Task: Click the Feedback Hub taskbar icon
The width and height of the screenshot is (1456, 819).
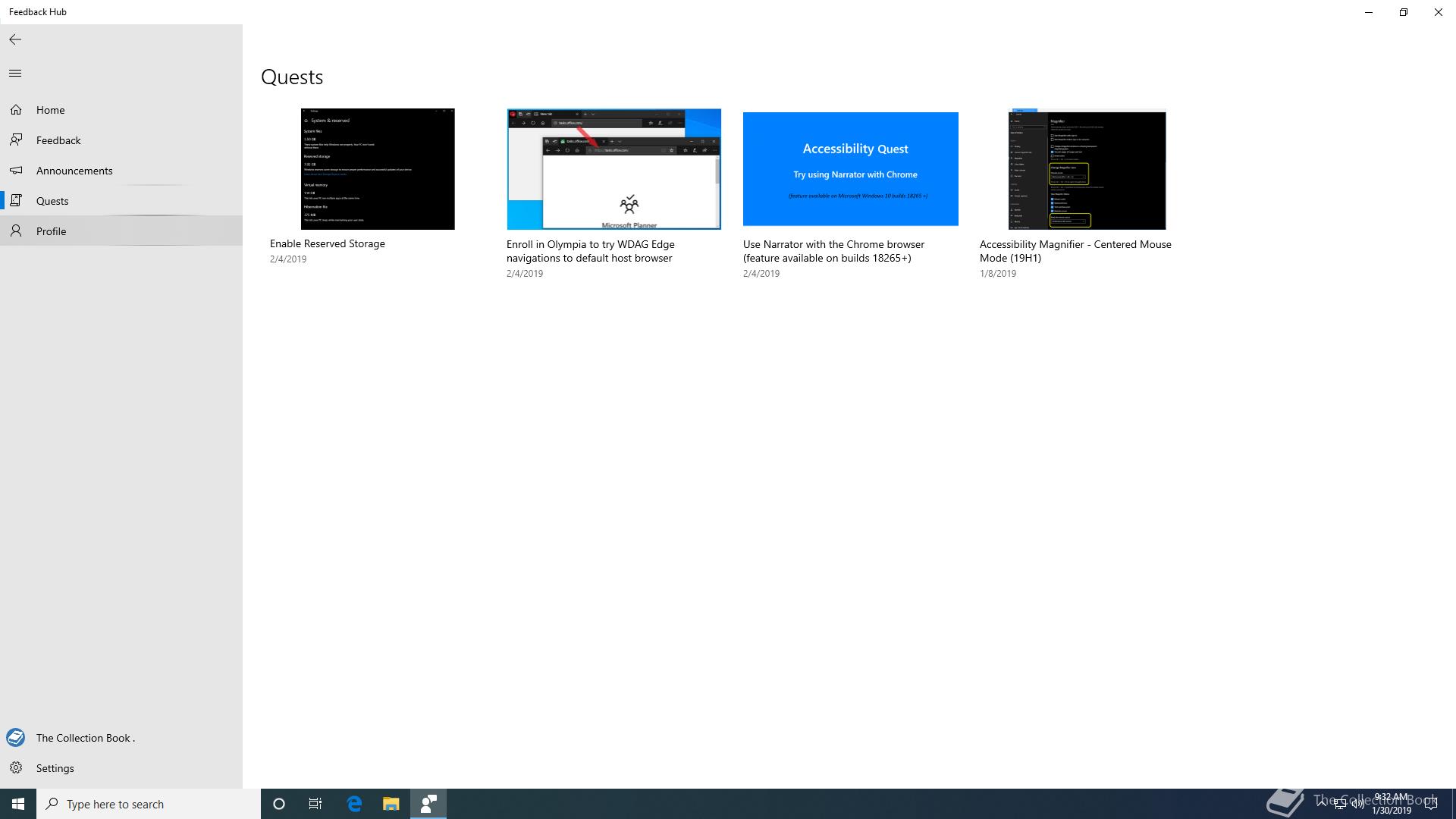Action: click(x=428, y=804)
